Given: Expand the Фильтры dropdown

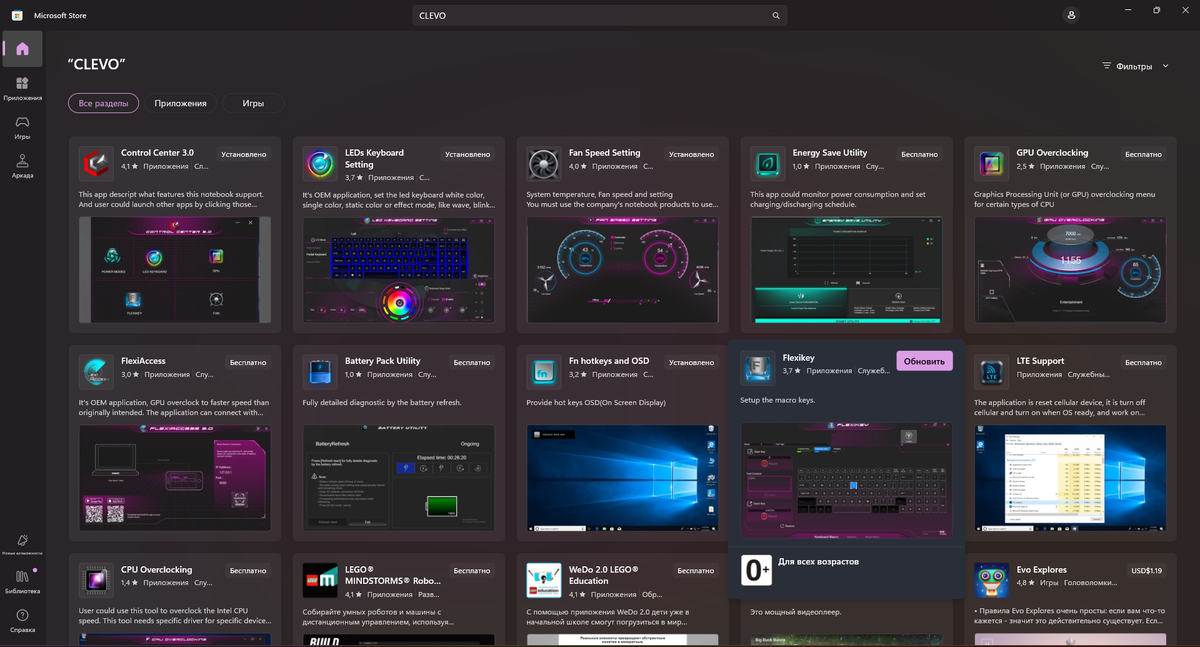Looking at the screenshot, I should click(x=1136, y=66).
